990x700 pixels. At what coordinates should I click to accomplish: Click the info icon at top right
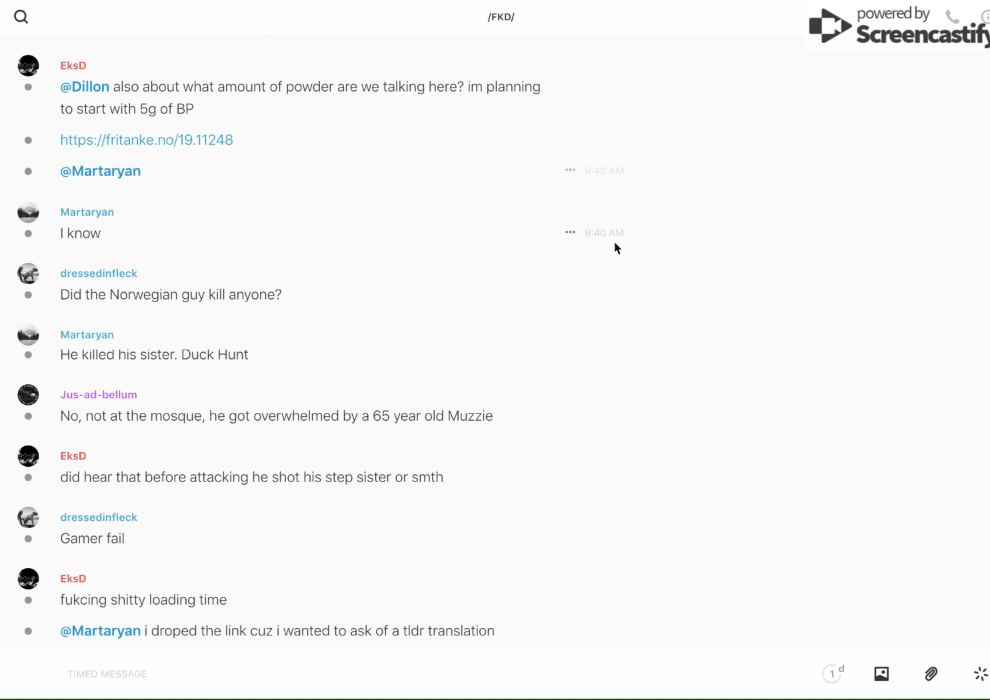(984, 17)
